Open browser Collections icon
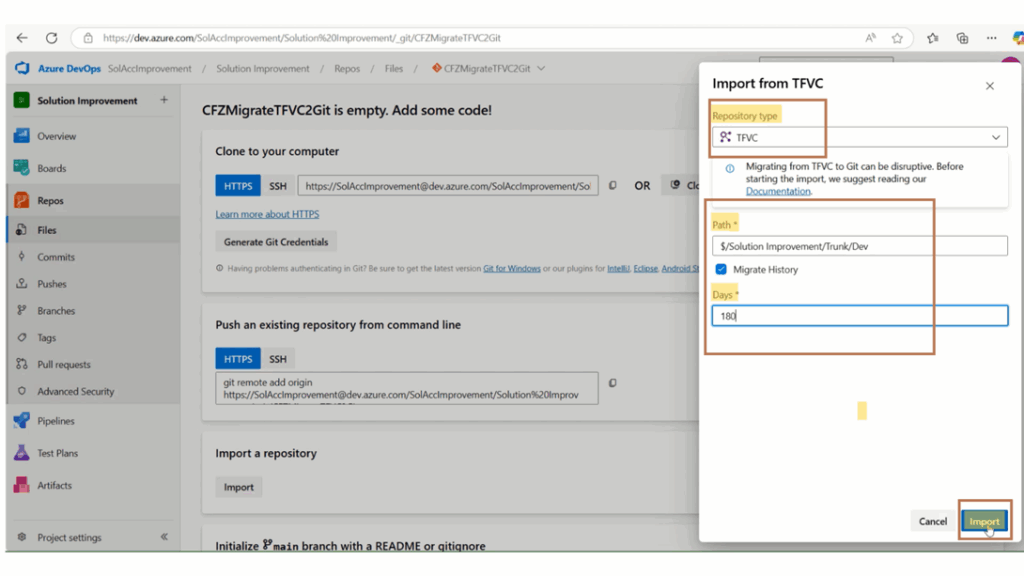The image size is (1024, 576). 963,38
